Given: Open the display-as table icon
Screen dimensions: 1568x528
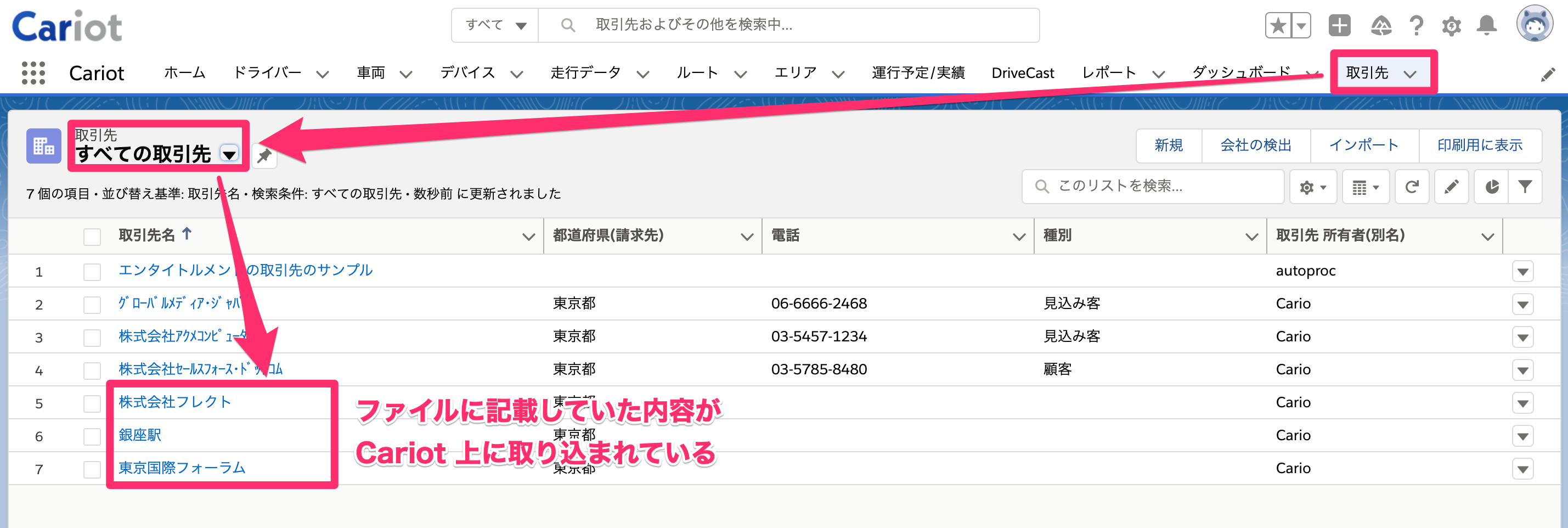Looking at the screenshot, I should (1366, 187).
